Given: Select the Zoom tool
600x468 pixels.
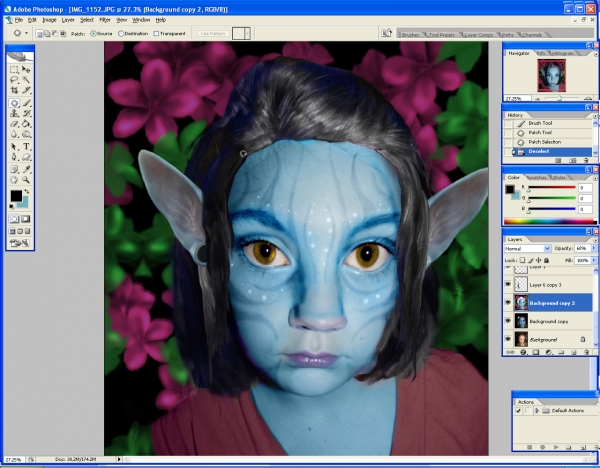Looking at the screenshot, I should (26, 179).
